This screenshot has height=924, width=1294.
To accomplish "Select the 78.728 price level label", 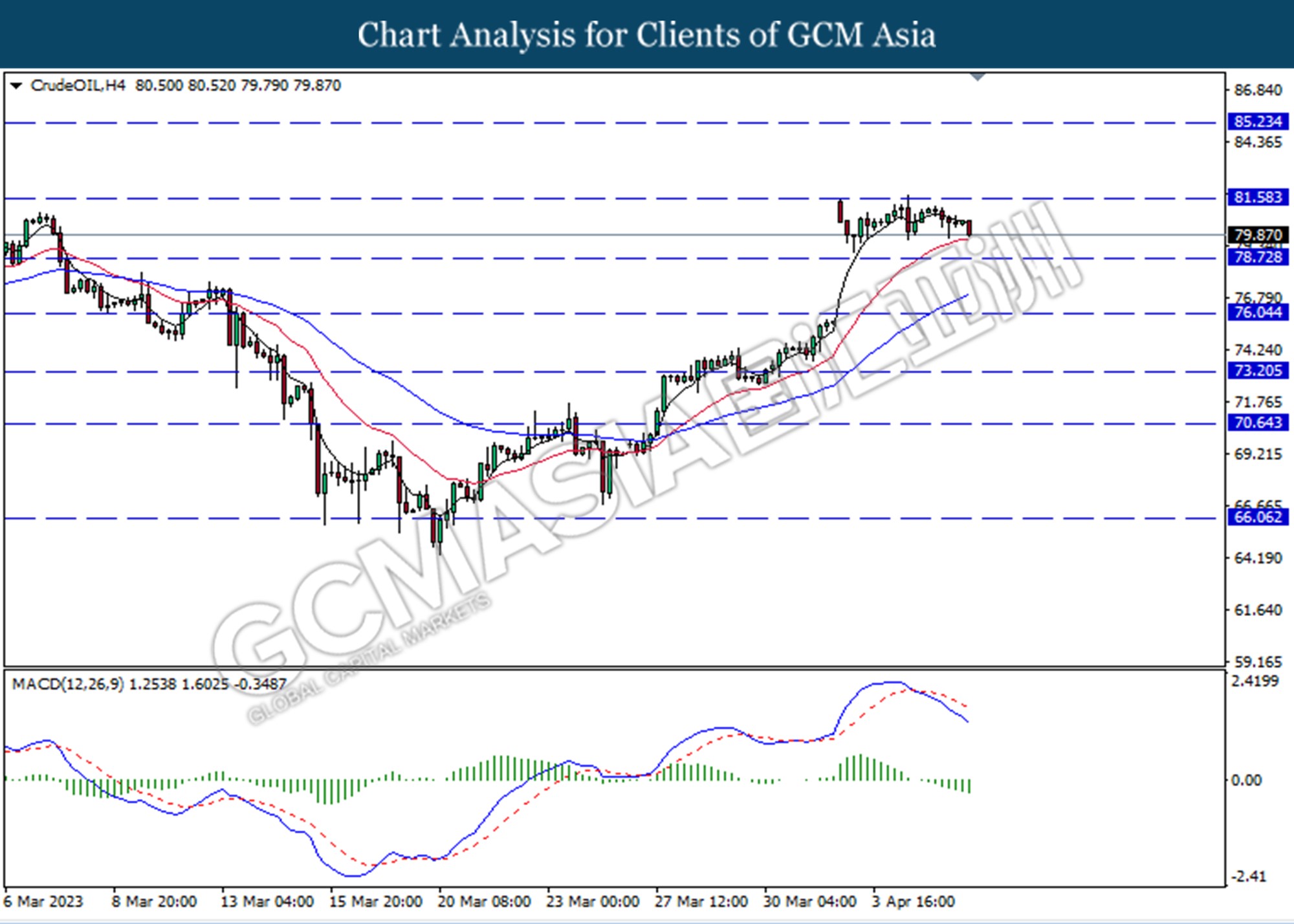I will click(1258, 258).
